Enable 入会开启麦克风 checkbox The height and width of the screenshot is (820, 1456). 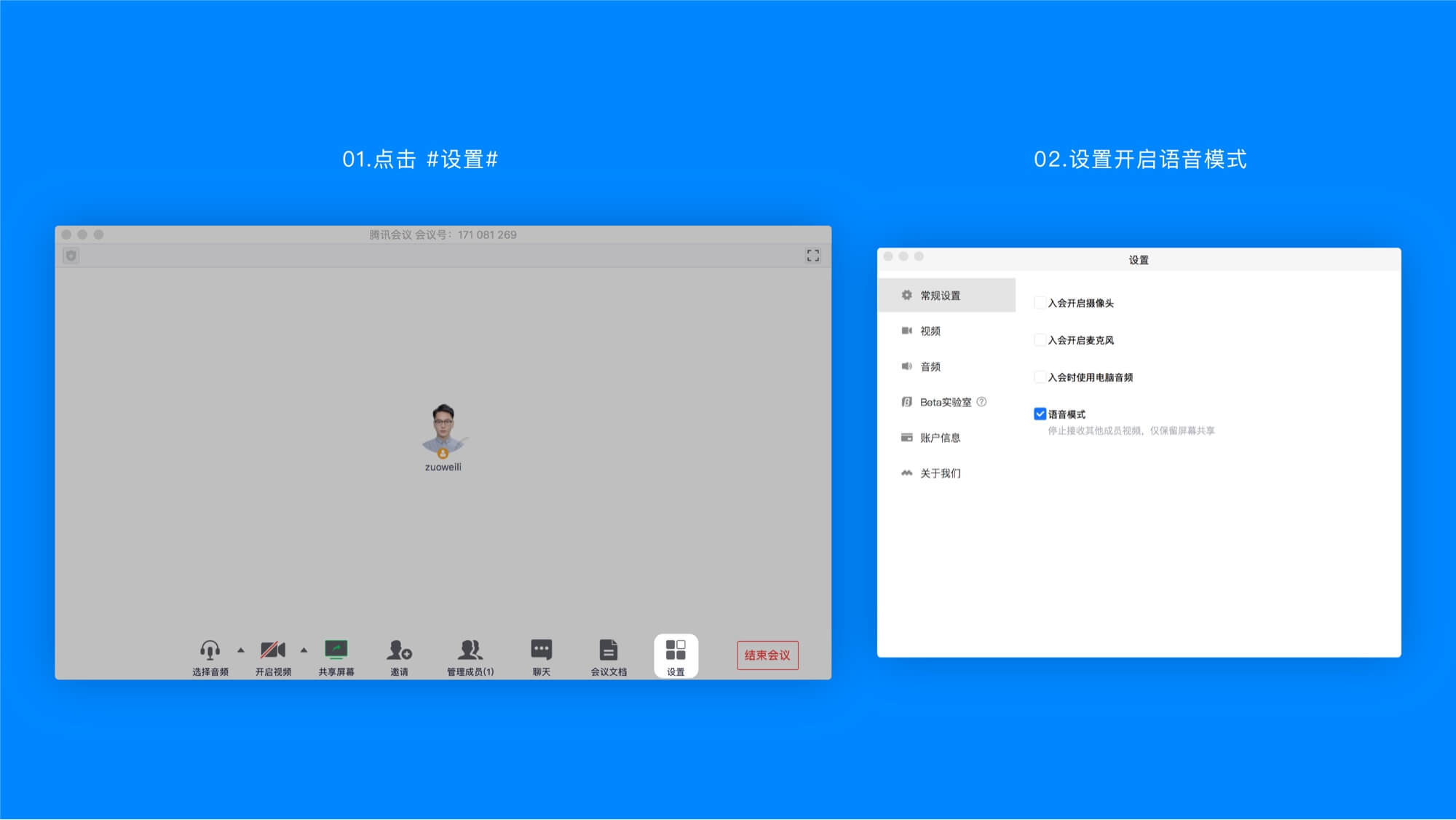coord(1040,340)
